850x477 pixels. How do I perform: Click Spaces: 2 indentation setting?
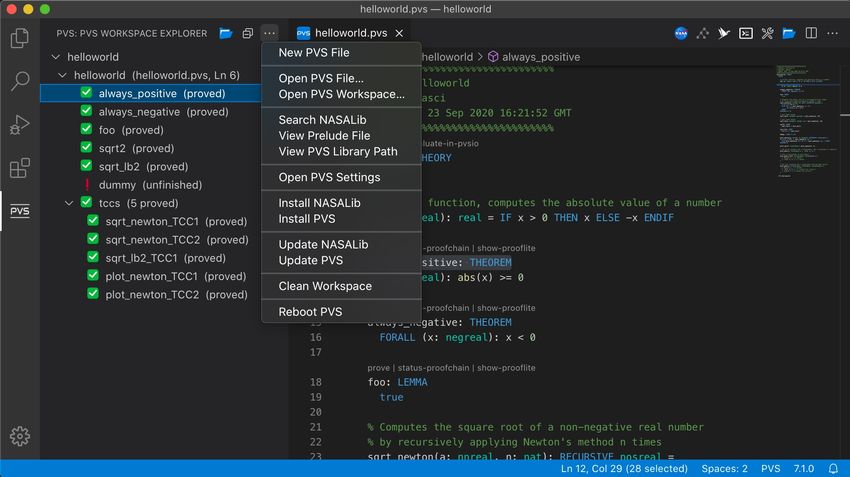coord(724,468)
